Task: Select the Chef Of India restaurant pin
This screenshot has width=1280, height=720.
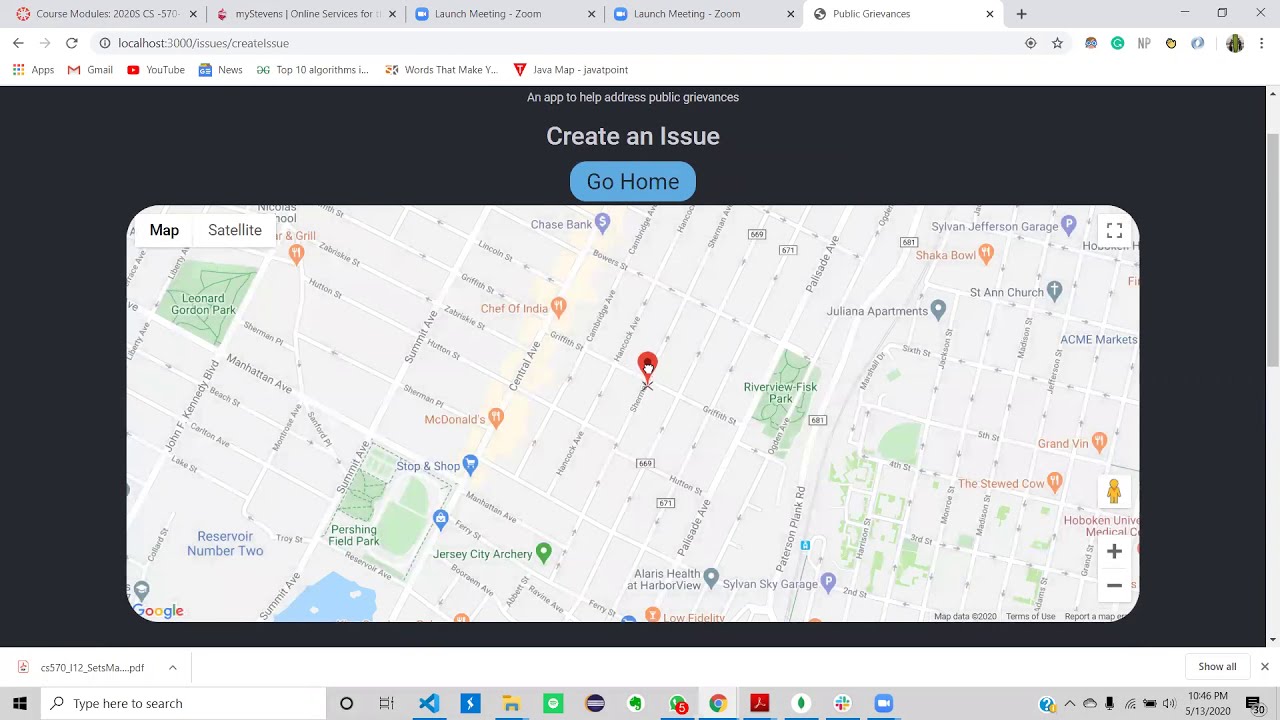Action: (559, 307)
